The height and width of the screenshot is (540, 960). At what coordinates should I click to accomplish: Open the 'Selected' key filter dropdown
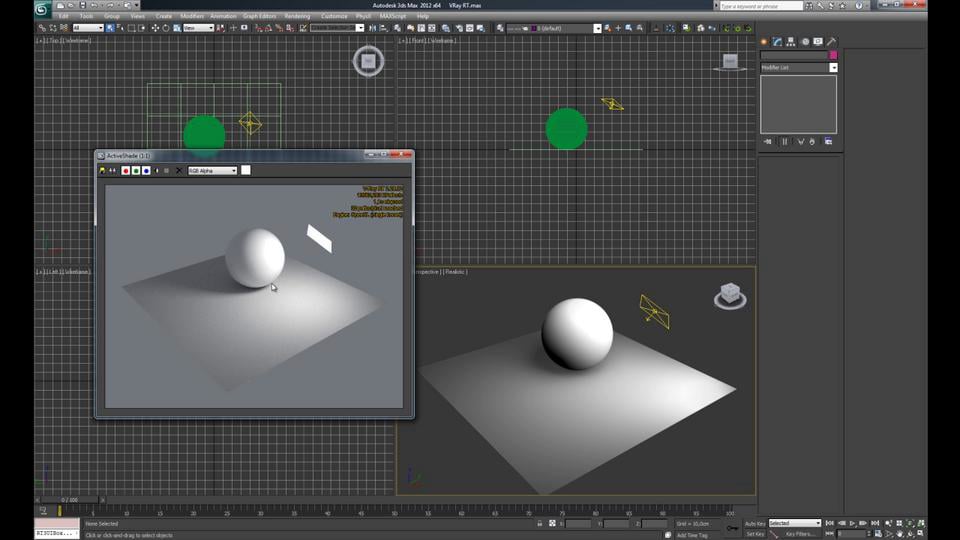(x=795, y=523)
